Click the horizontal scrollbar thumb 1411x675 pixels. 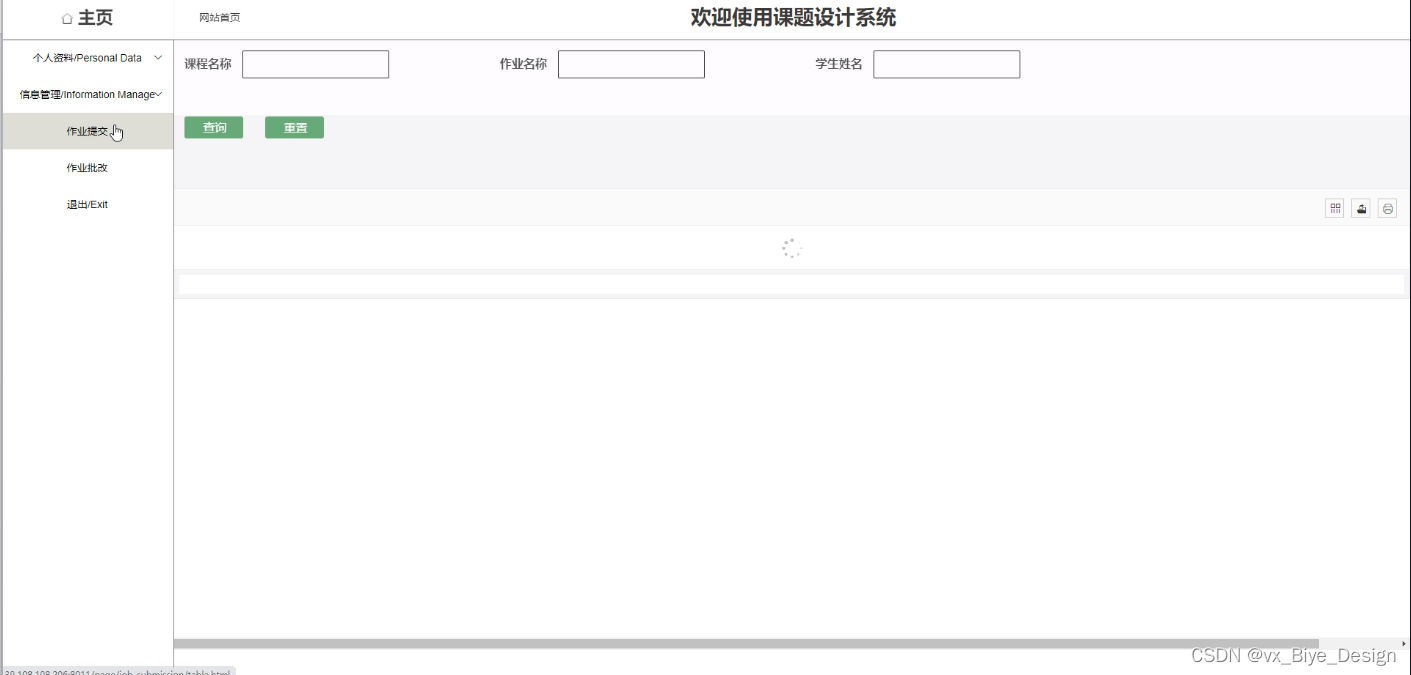(x=746, y=644)
